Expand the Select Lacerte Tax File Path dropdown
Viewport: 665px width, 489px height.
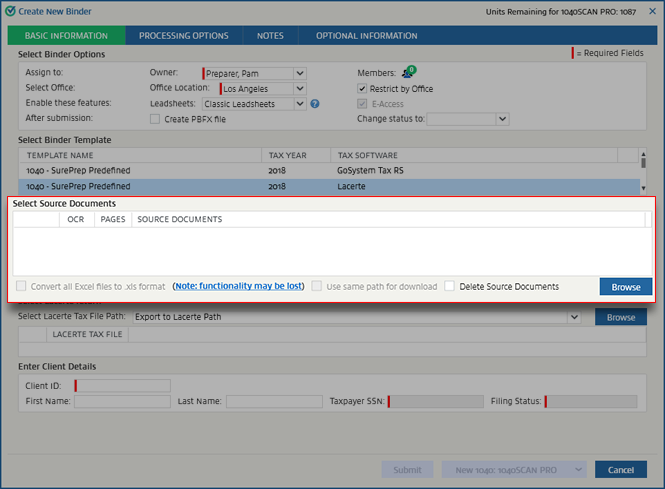click(x=574, y=317)
